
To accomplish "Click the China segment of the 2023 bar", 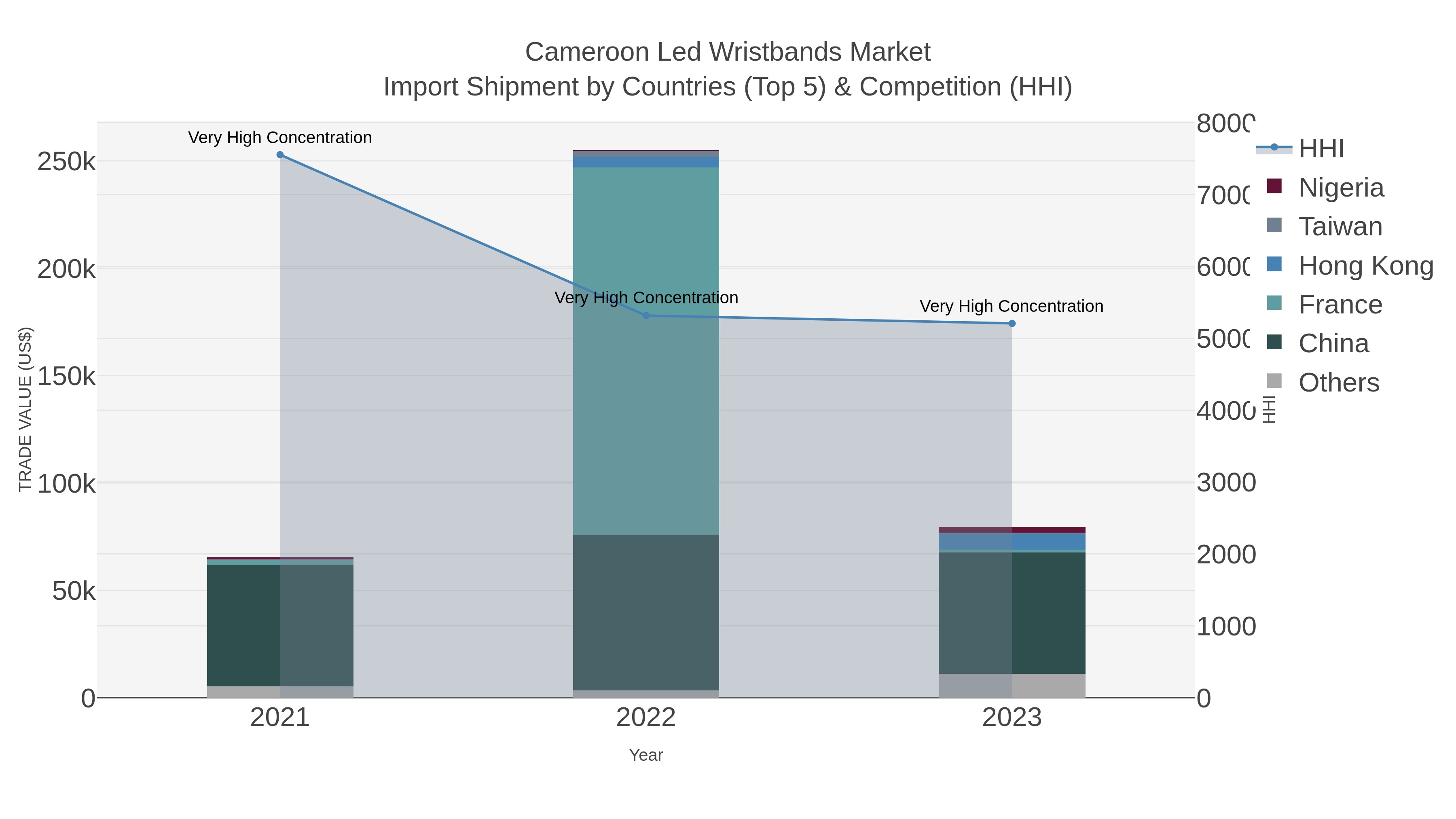I will coord(1012,613).
